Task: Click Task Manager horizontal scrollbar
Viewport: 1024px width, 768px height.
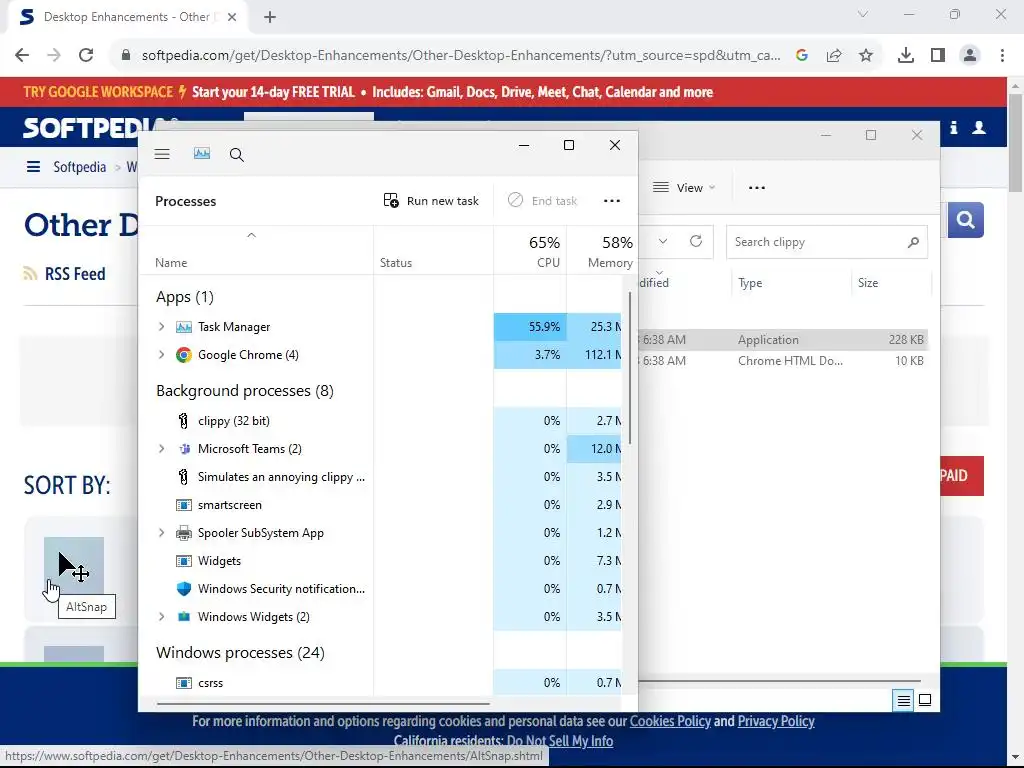Action: pos(323,704)
